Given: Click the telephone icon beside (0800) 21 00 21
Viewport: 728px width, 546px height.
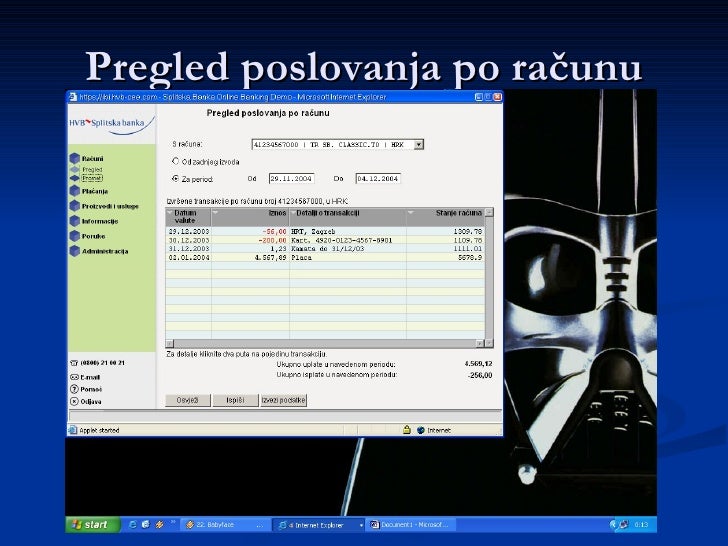Looking at the screenshot, I should [74, 363].
